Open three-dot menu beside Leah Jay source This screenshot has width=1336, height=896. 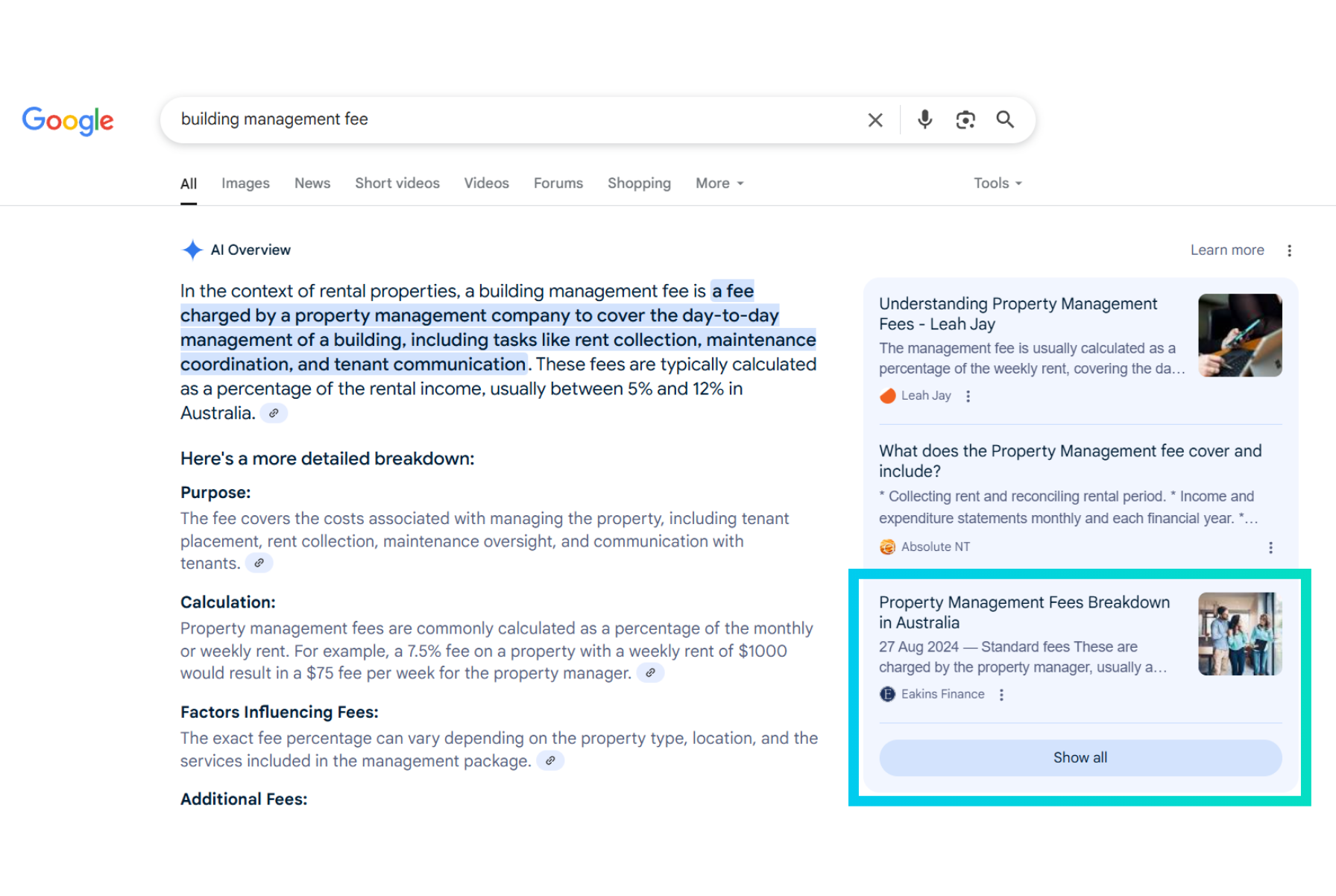tap(968, 397)
